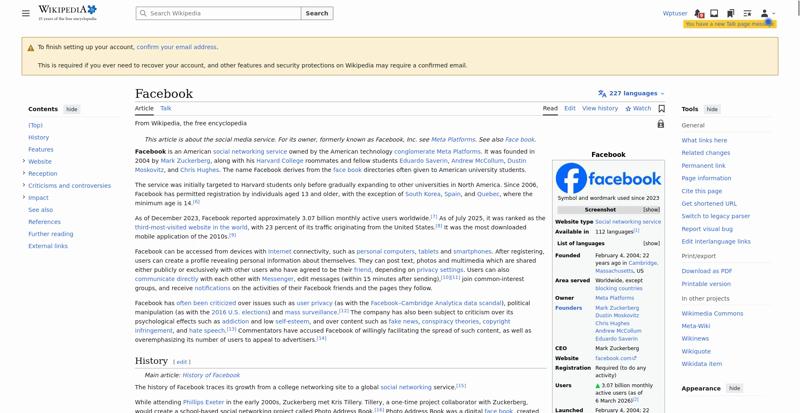Jump to Further reading in Contents

[51, 234]
